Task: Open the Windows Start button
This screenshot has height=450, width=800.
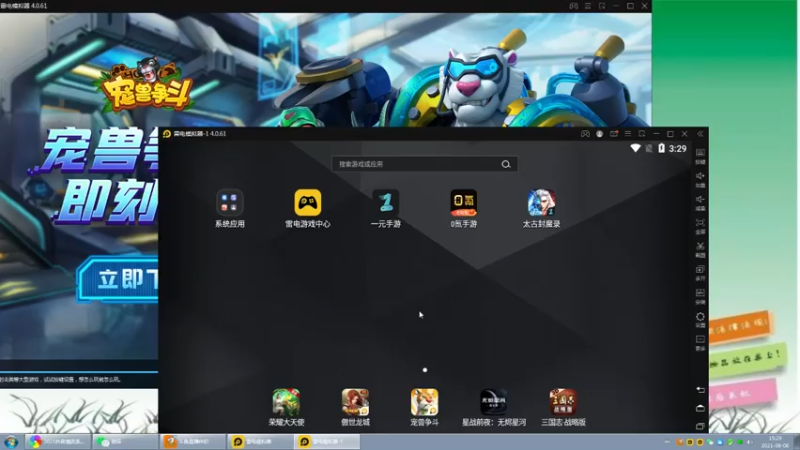Action: [11, 442]
